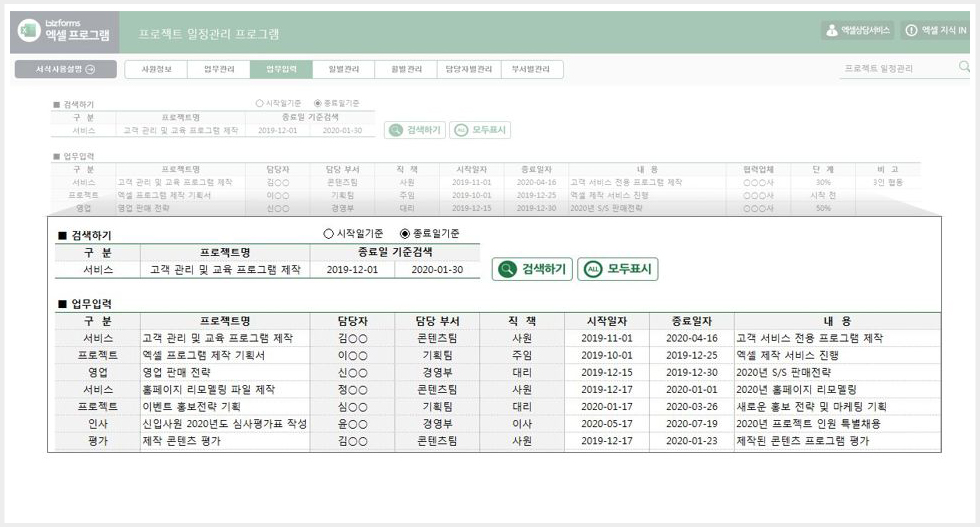Screen dimensions: 980x527
Task: Click the 담당자 column header in enlarged table
Action: point(352,321)
